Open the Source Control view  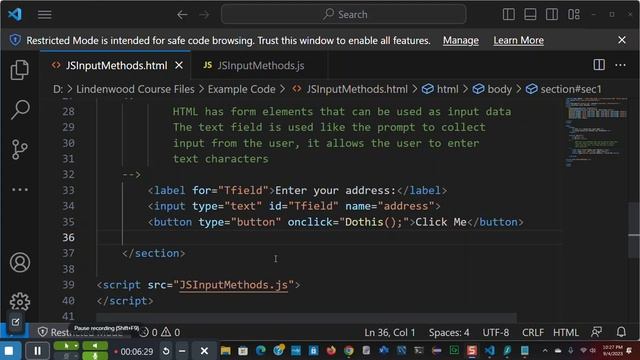point(20,149)
